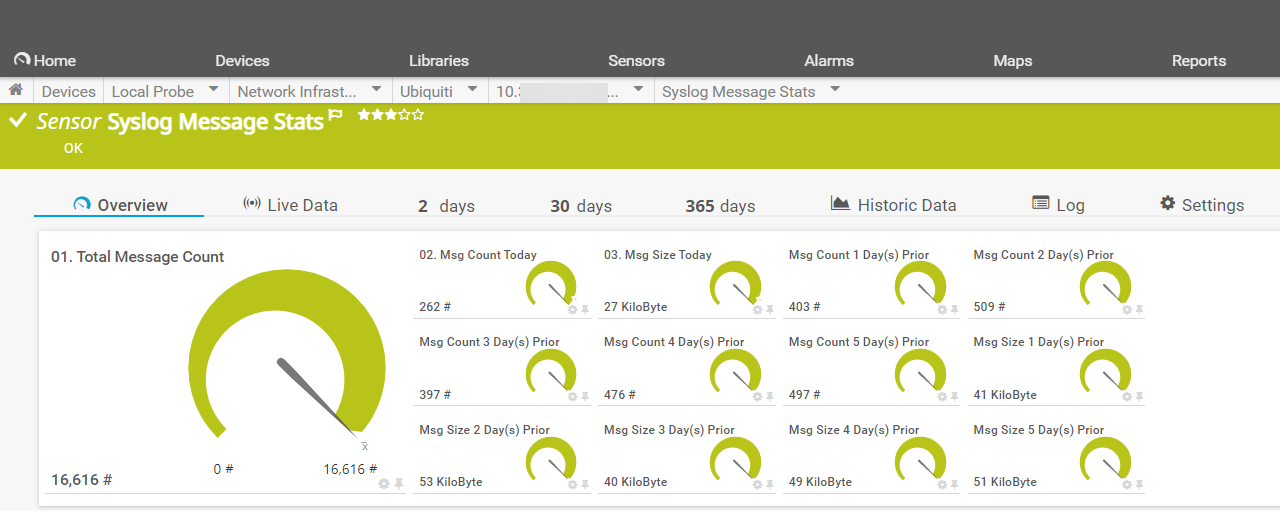Screen dimensions: 1280x511
Task: Open gear settings for Total Message Count channel
Action: 384,484
